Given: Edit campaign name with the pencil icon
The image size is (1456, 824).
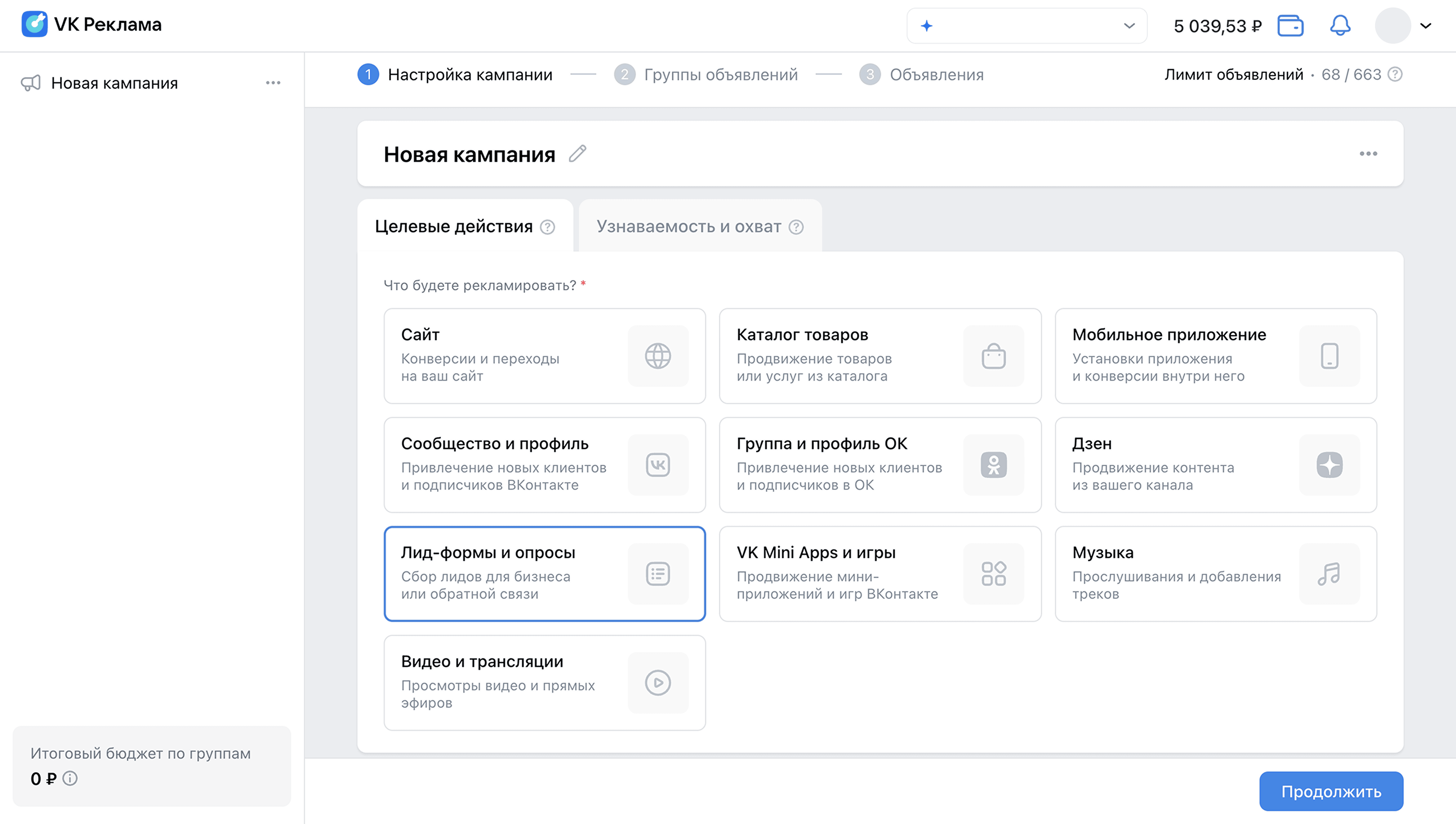Looking at the screenshot, I should (577, 154).
